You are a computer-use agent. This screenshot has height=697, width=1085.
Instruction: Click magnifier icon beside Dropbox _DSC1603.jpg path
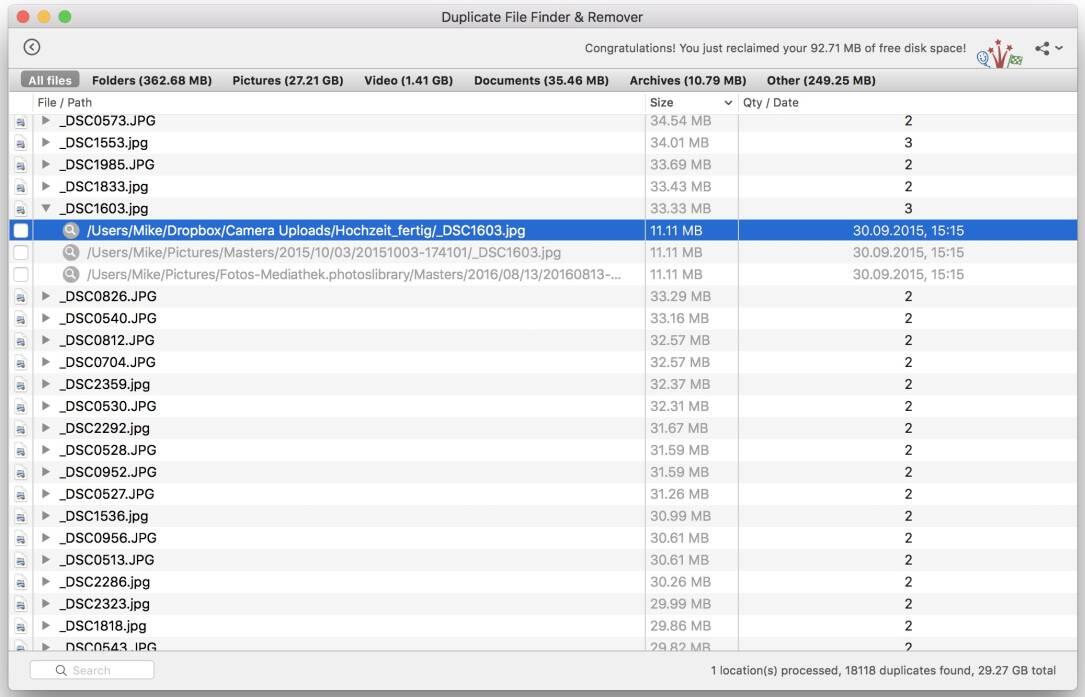pos(71,231)
